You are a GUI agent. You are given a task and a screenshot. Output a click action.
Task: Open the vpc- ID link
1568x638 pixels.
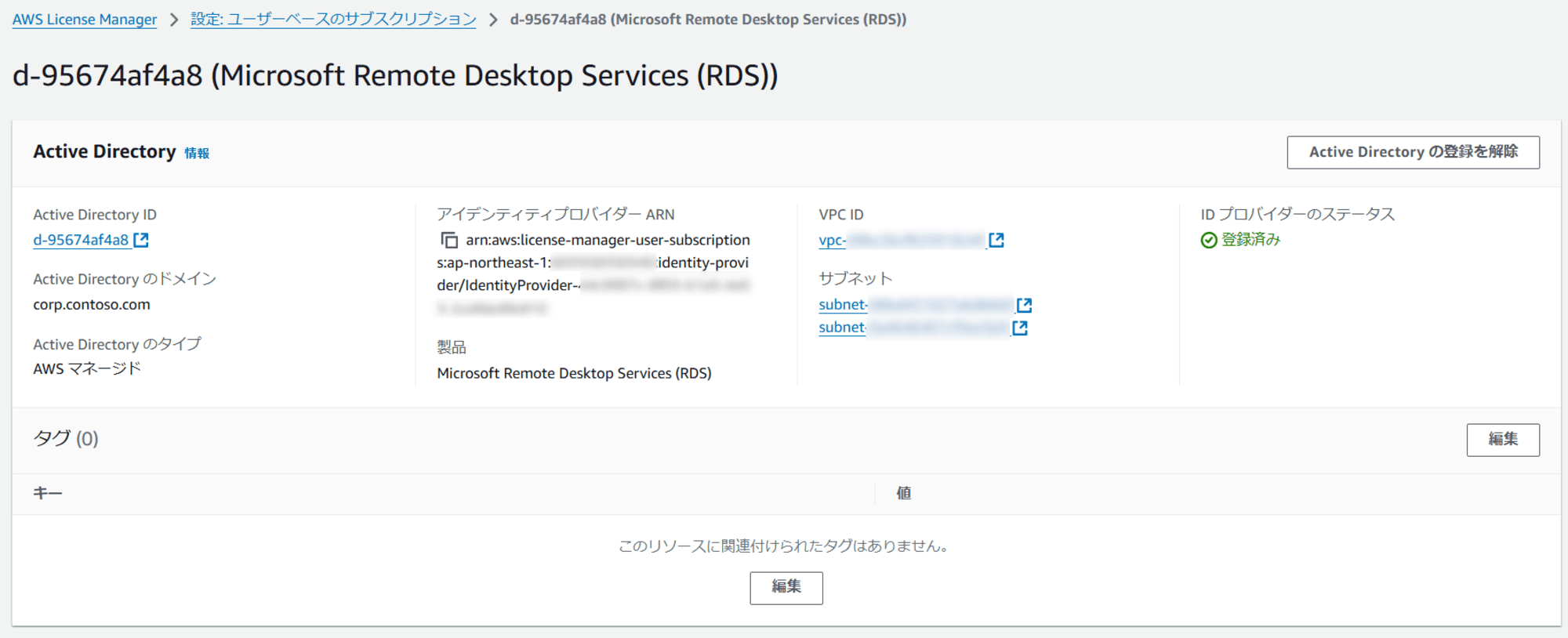900,240
